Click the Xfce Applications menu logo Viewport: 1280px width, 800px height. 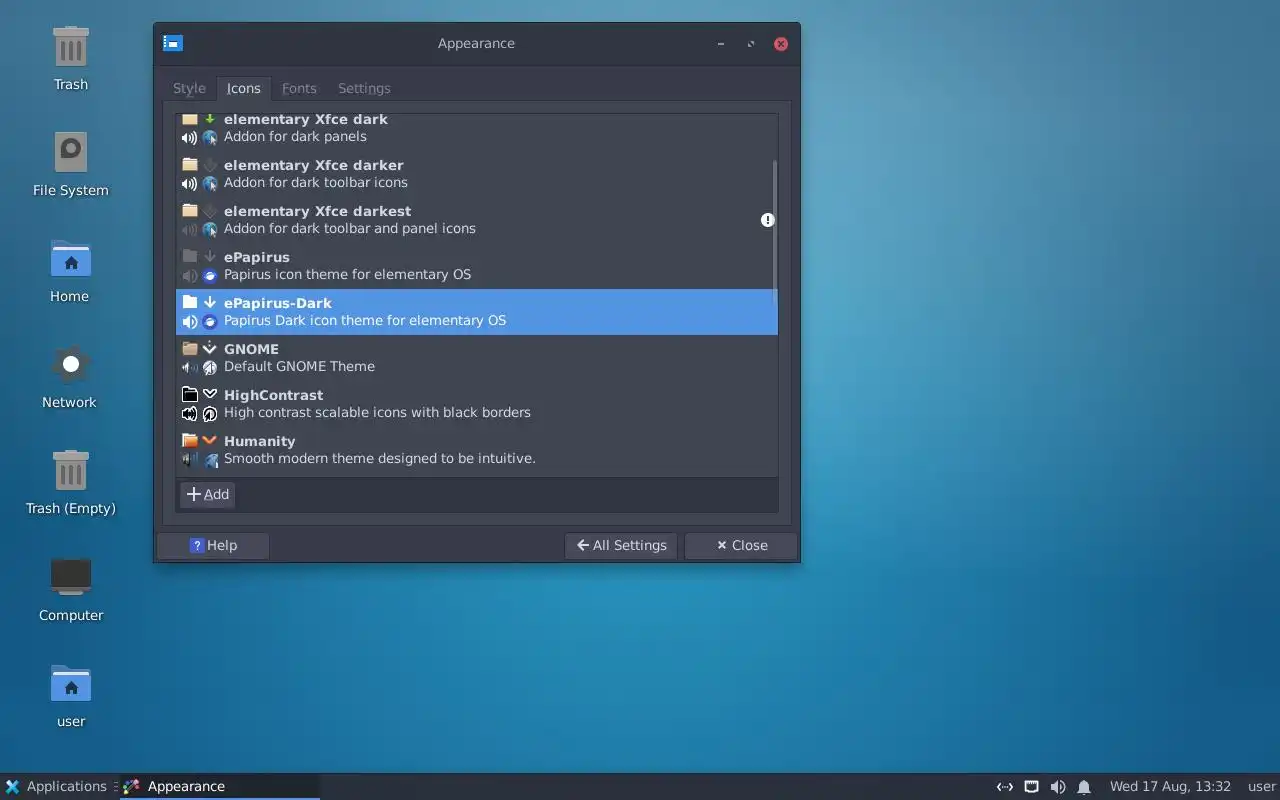[12, 786]
